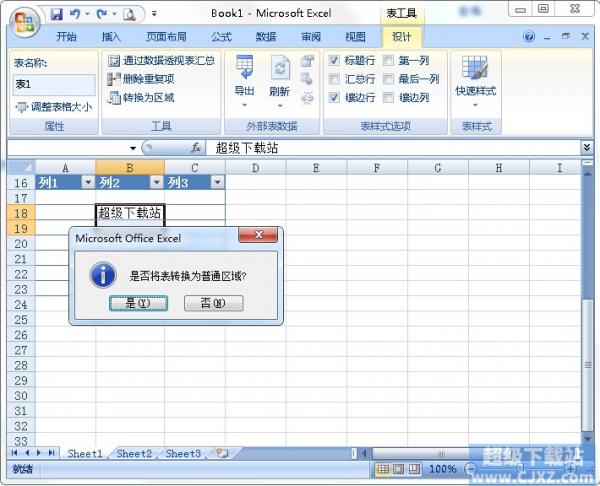Click No (否) in the dialog
The width and height of the screenshot is (600, 486).
[x=213, y=303]
